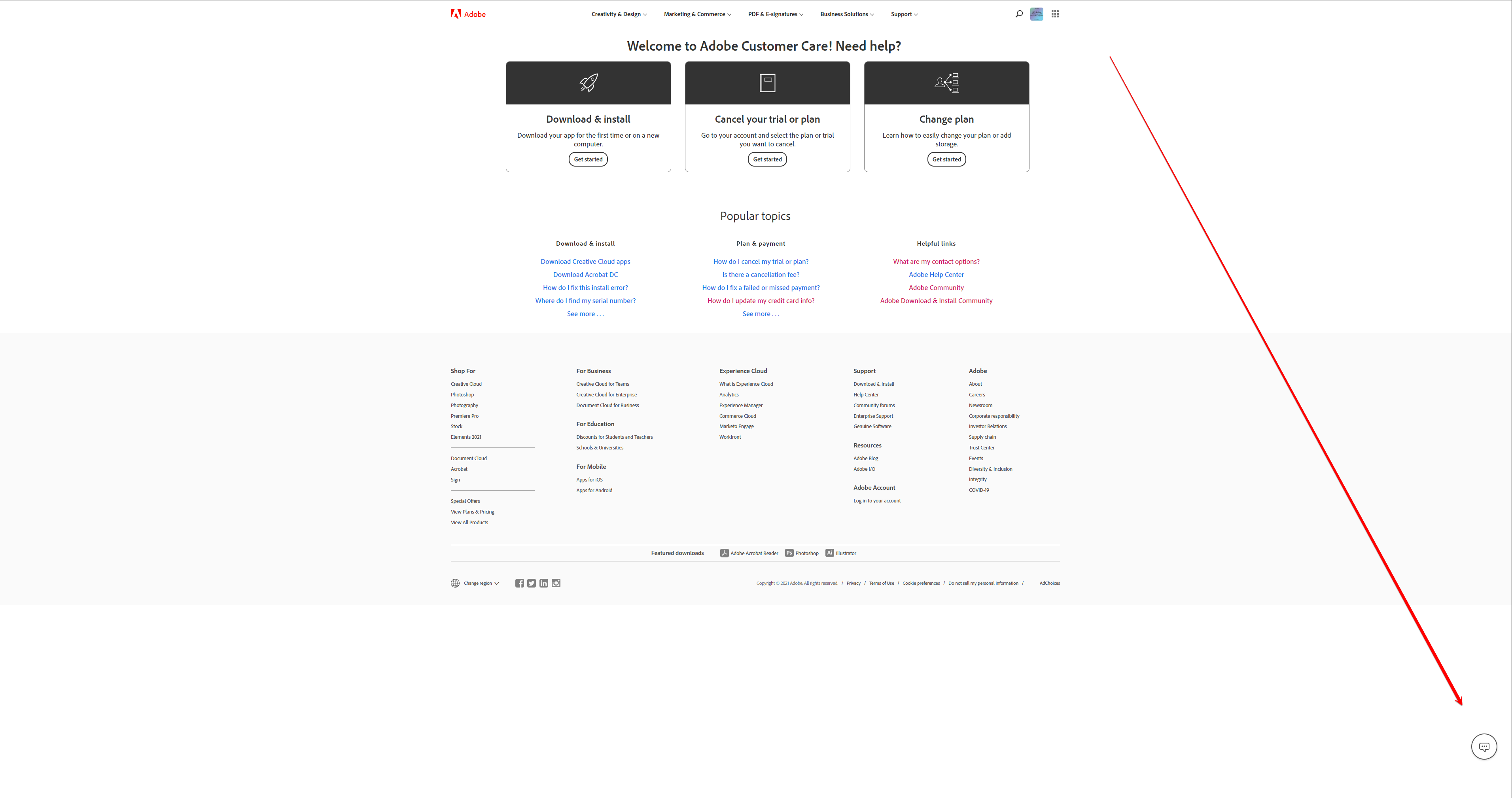The width and height of the screenshot is (1512, 798).
Task: Click the Cancel plan document icon
Action: coord(767,83)
